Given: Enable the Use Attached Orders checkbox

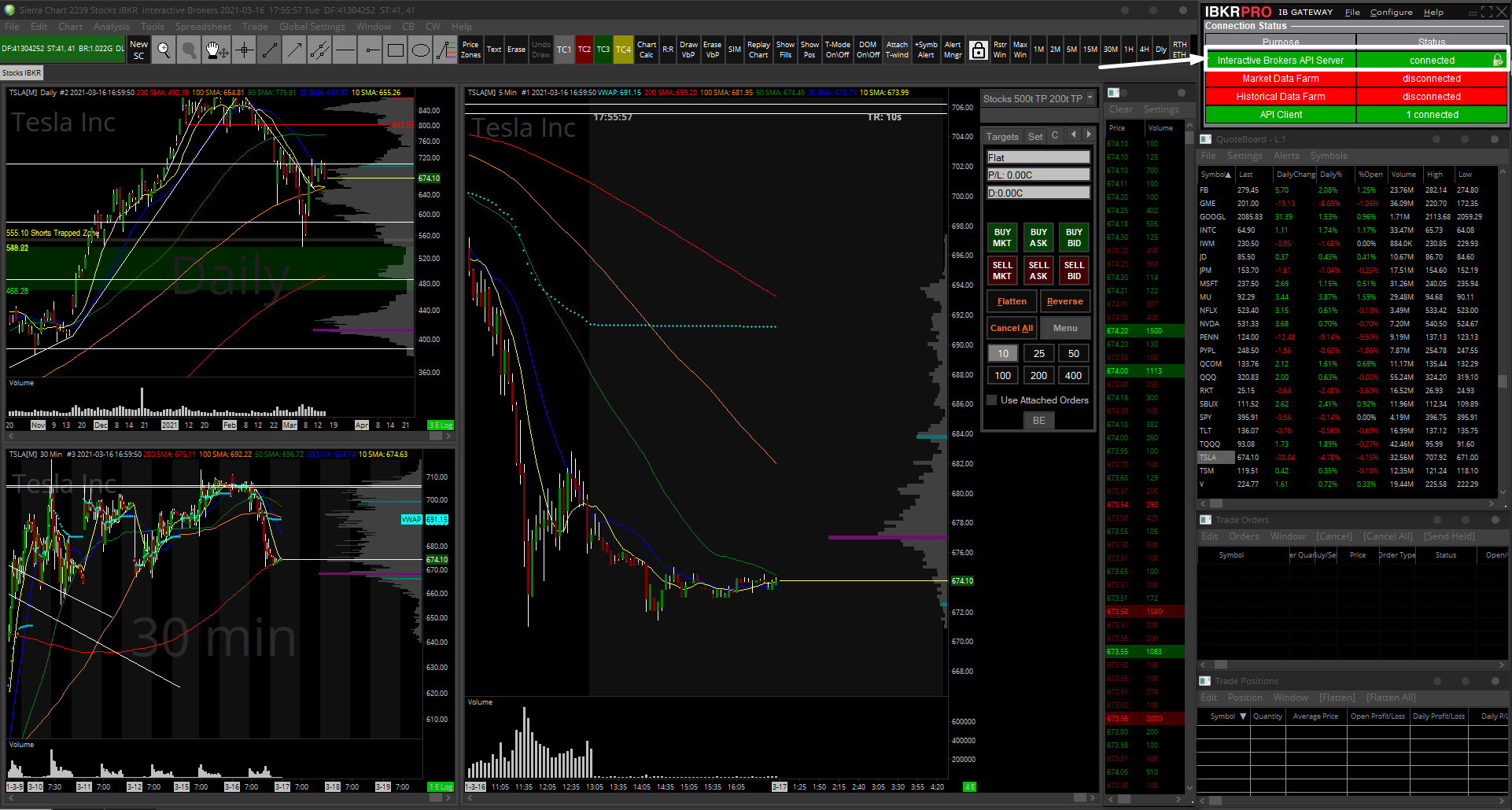Looking at the screenshot, I should coord(992,400).
